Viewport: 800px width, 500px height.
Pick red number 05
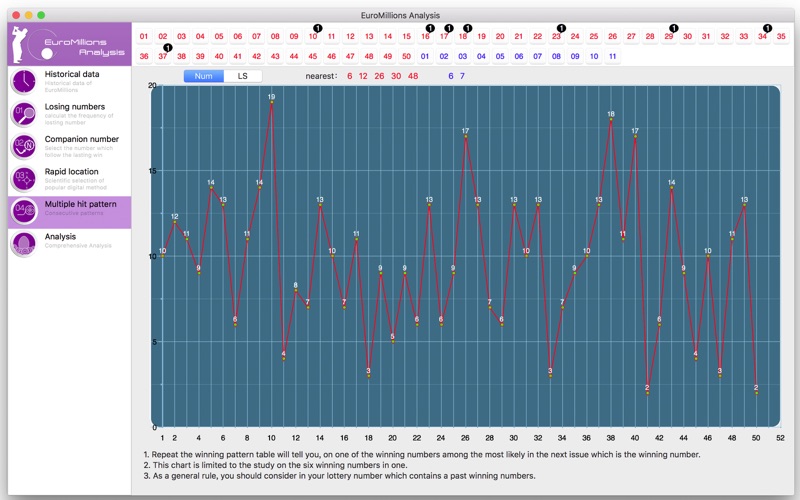(x=219, y=36)
